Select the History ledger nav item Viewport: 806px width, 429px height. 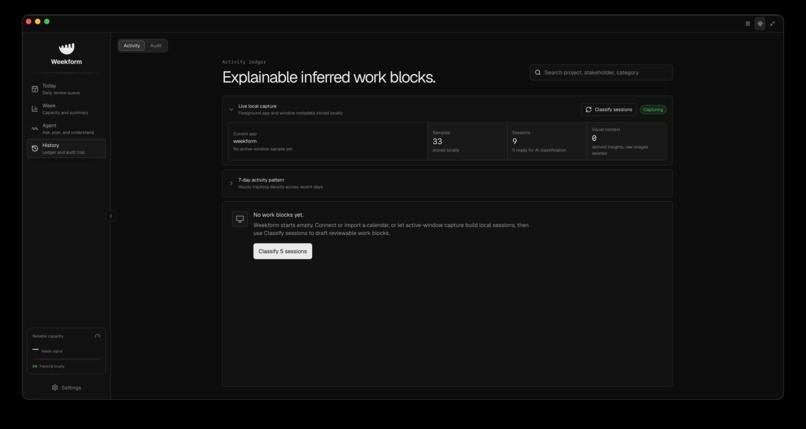[66, 148]
